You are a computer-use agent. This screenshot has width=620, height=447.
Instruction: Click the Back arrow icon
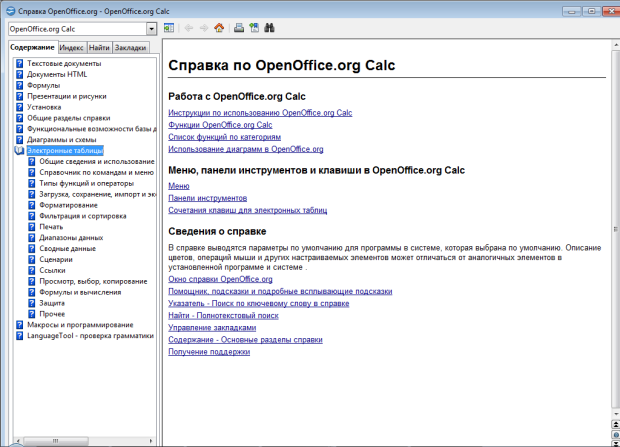pos(189,28)
